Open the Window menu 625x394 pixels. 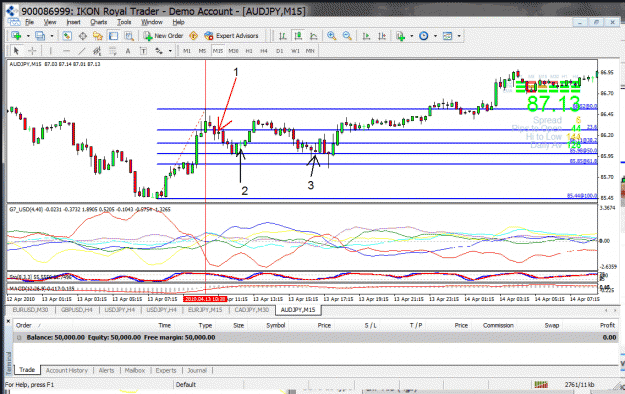pyautogui.click(x=152, y=22)
